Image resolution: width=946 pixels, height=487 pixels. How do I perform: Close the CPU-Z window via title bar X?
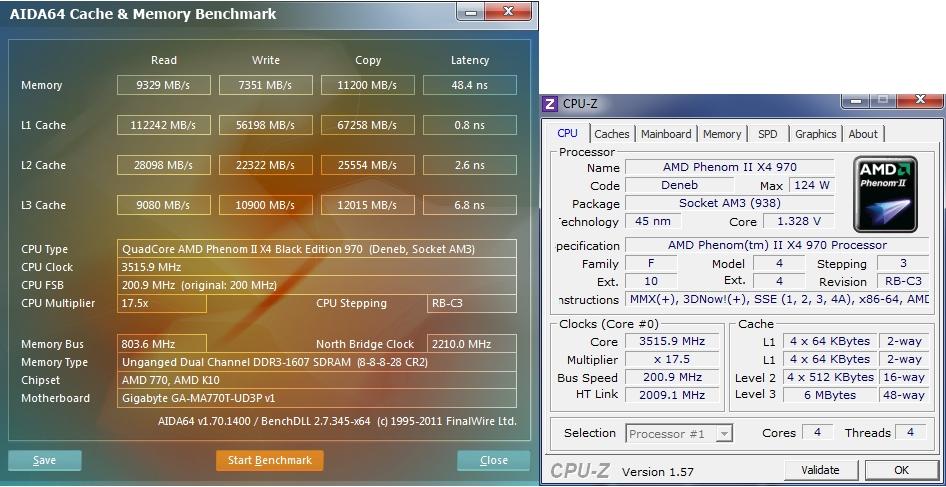pyautogui.click(x=921, y=100)
